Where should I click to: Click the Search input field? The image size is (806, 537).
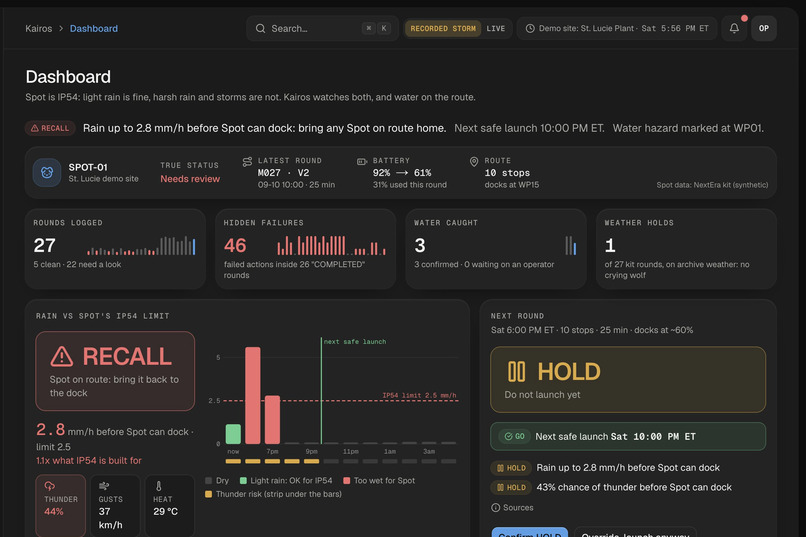[322, 28]
